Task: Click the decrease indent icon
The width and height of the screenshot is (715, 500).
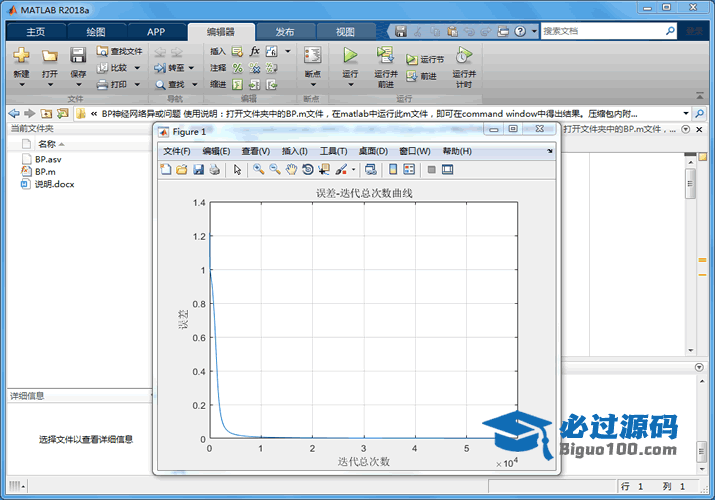Action: [271, 84]
